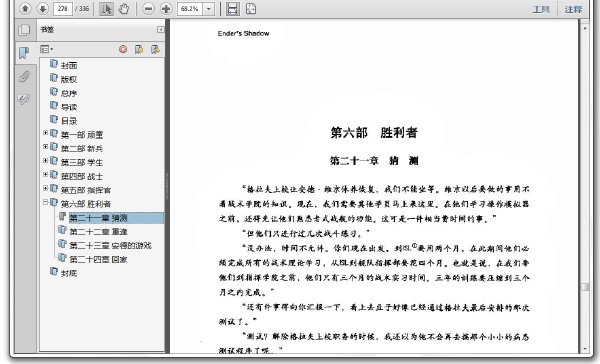Open the zoom level dropdown arrow
This screenshot has height=364, width=600.
[209, 8]
